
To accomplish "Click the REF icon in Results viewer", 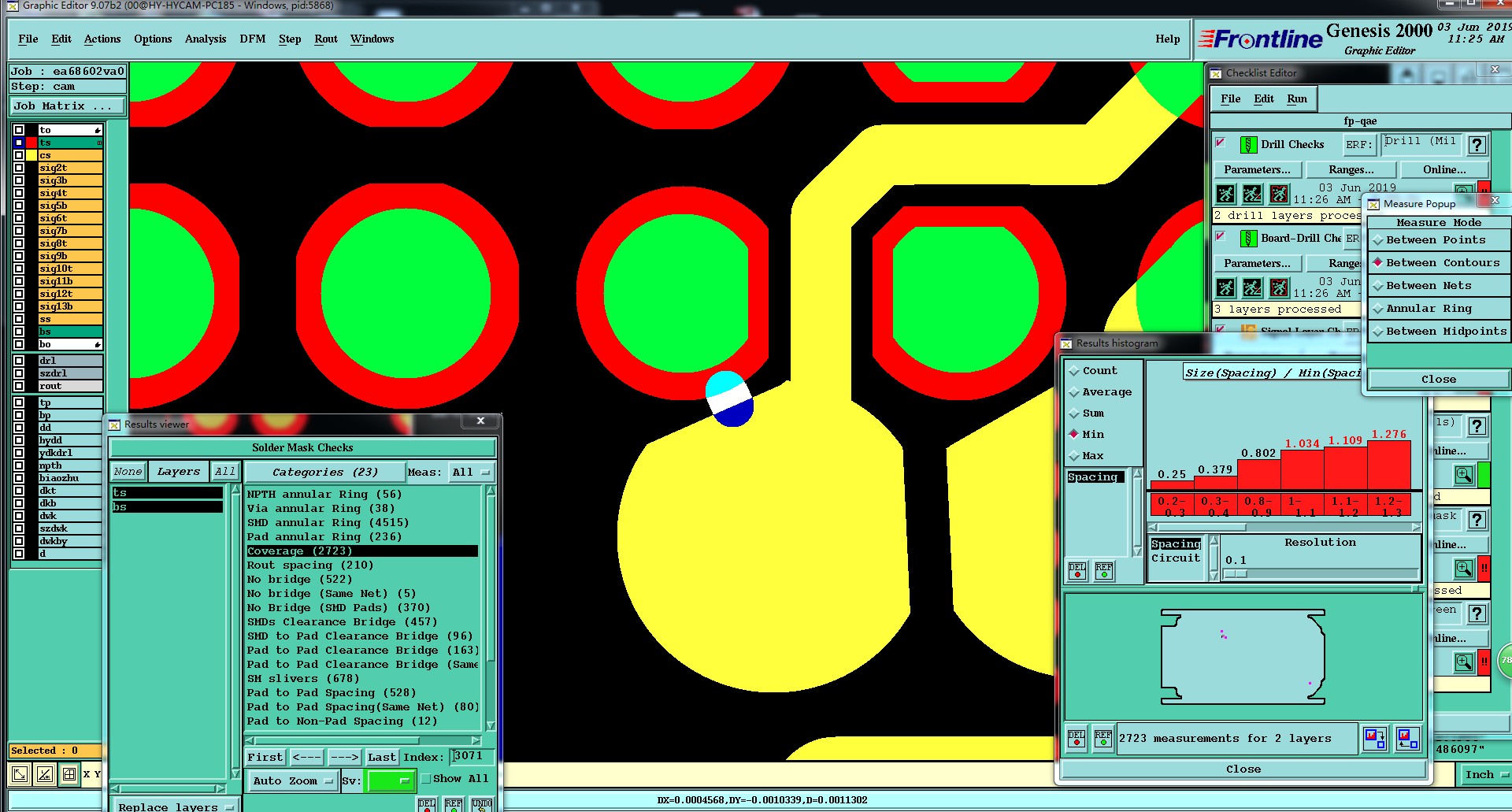I will point(454,804).
